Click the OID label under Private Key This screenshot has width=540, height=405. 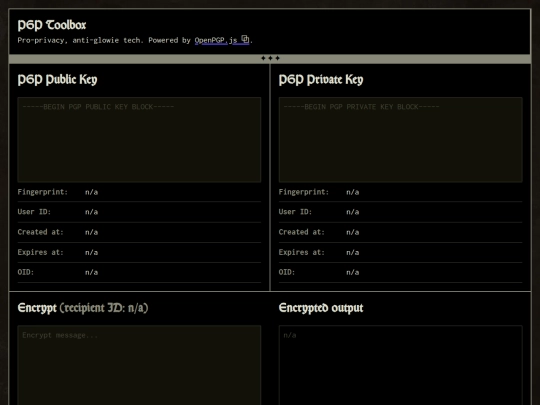pyautogui.click(x=287, y=272)
